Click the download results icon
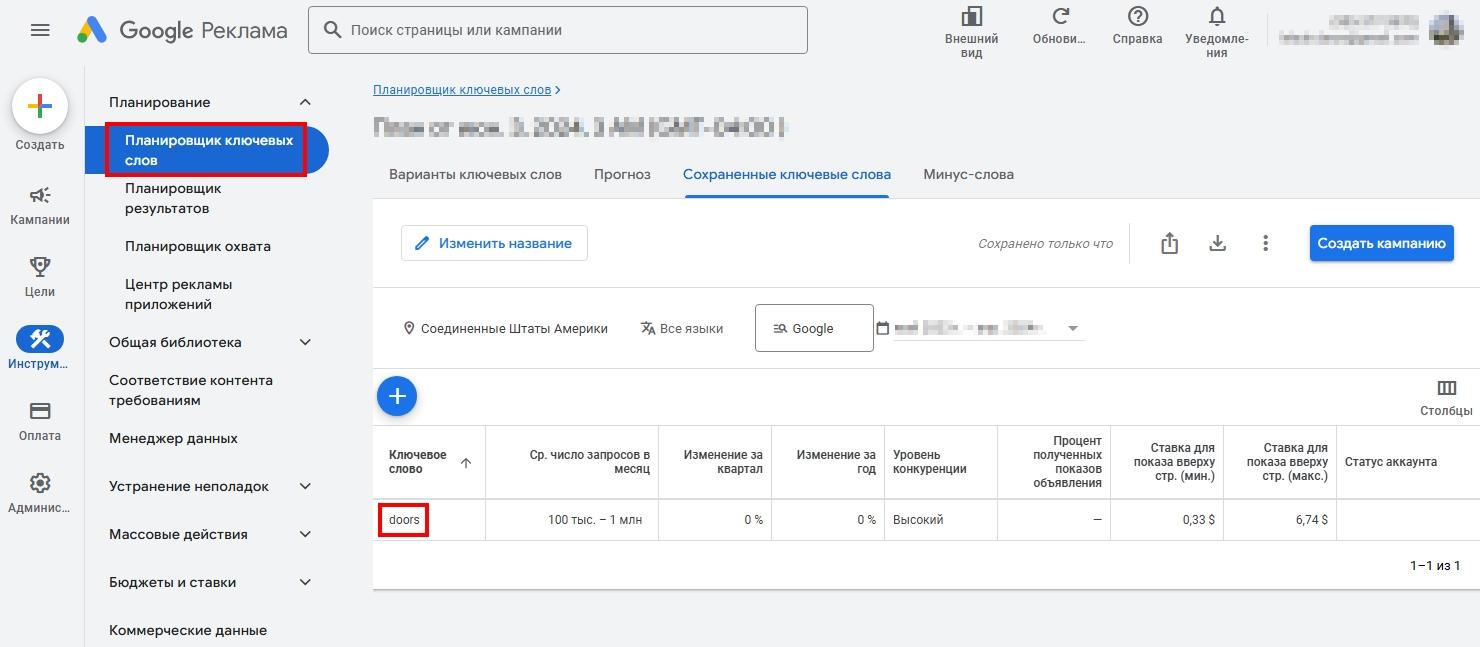The image size is (1480, 647). 1217,242
